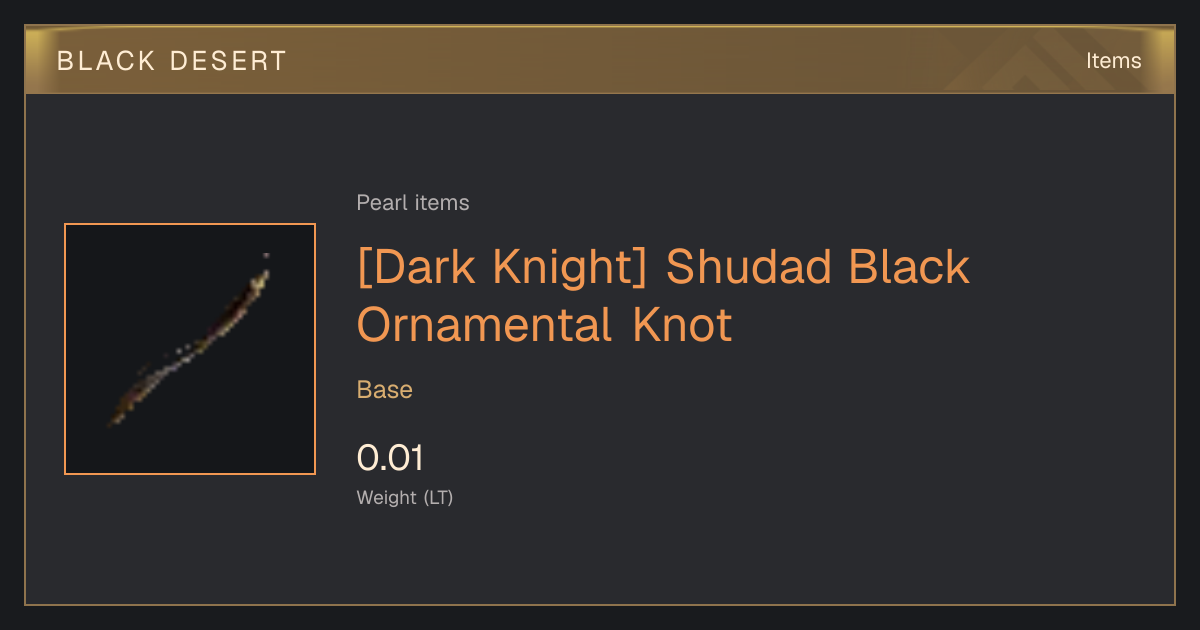Click the Weight (LT) caption

(x=405, y=497)
